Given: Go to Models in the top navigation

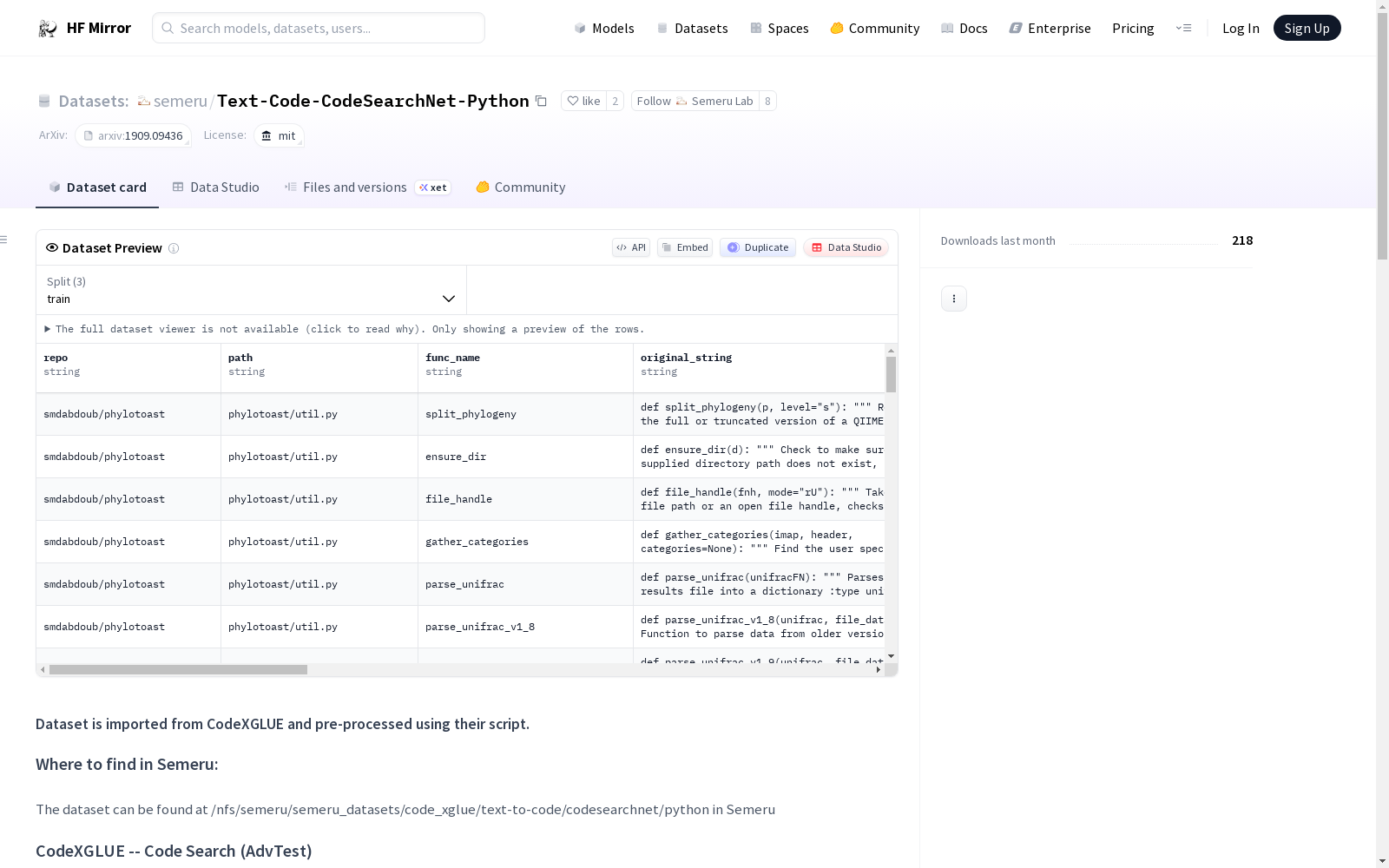Looking at the screenshot, I should pos(604,29).
